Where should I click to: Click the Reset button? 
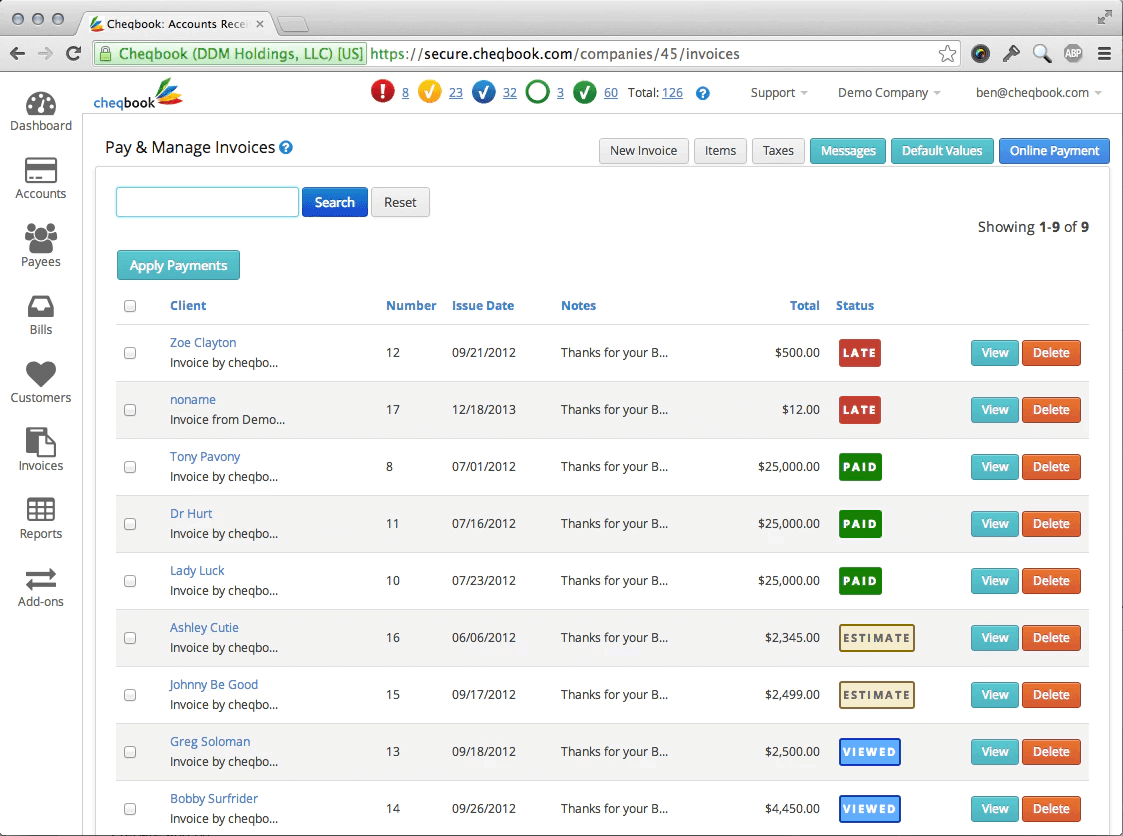(x=400, y=203)
